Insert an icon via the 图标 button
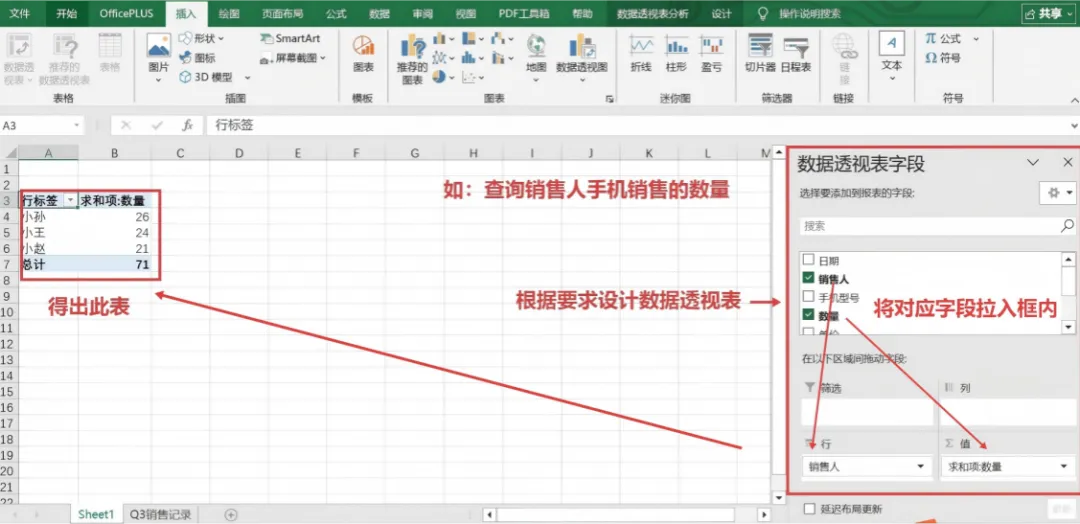 (197, 58)
